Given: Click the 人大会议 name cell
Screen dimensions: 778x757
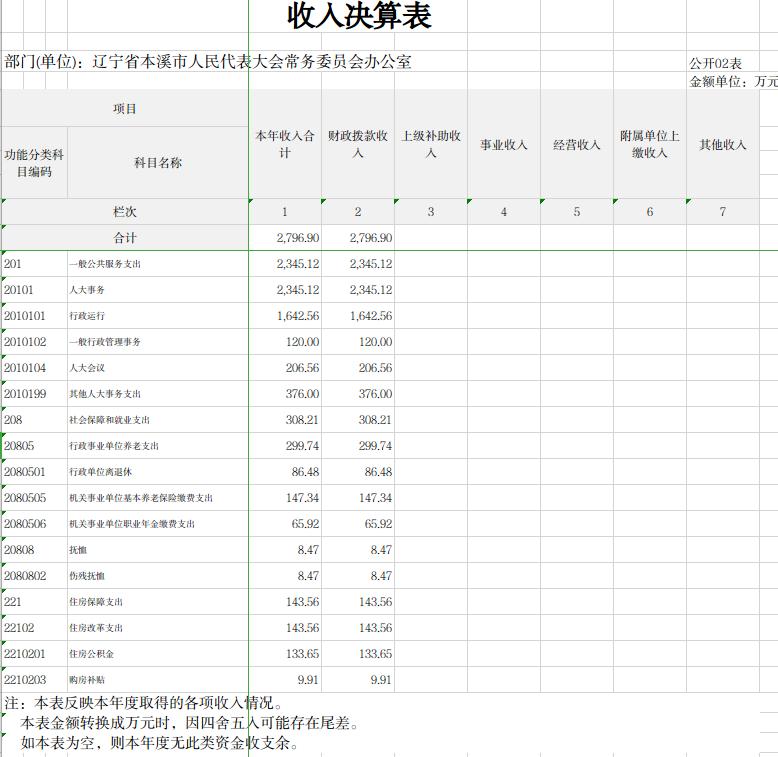Looking at the screenshot, I should [x=158, y=368].
